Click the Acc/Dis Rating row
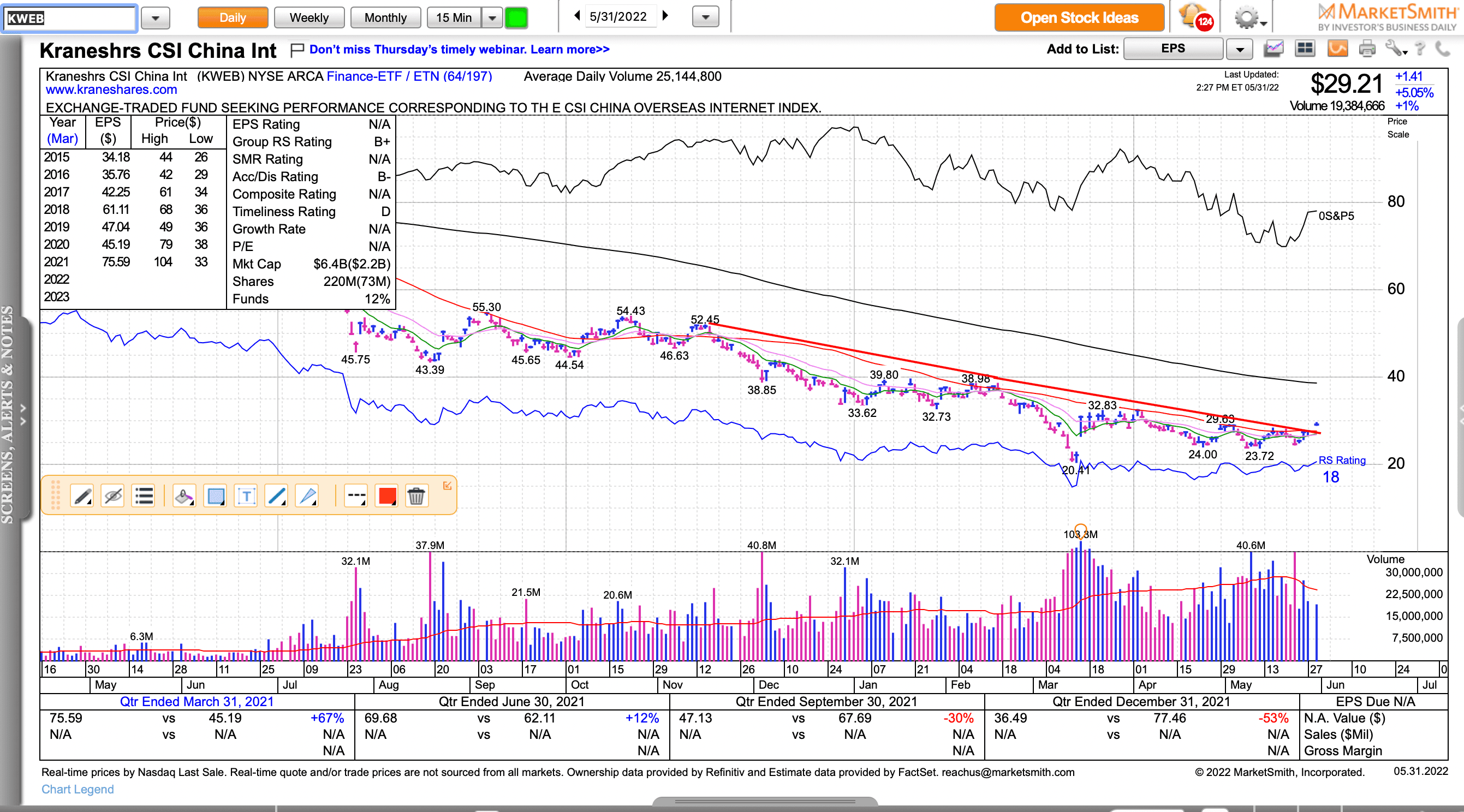The height and width of the screenshot is (812, 1464). coord(311,177)
